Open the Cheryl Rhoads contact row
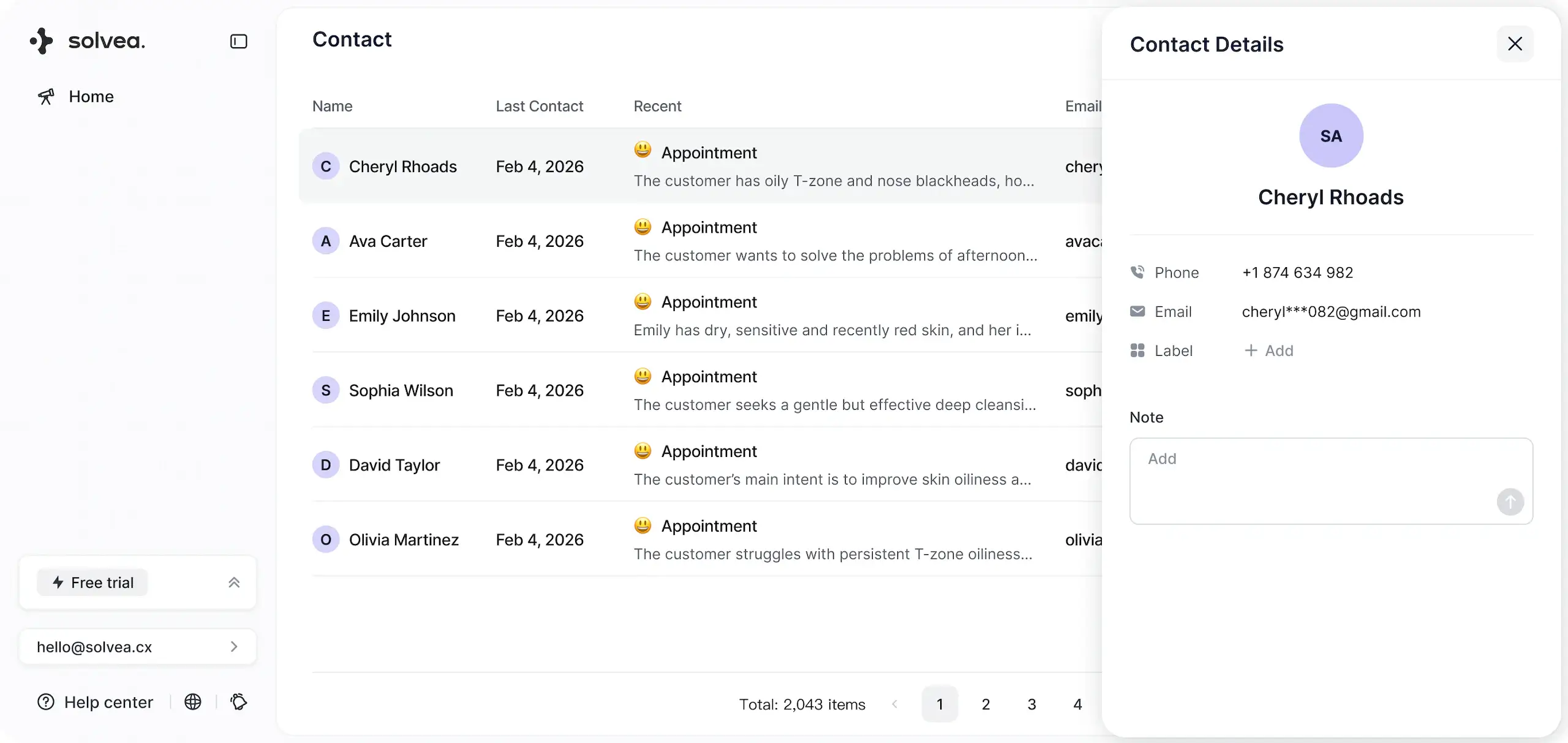This screenshot has height=743, width=1568. pos(700,166)
